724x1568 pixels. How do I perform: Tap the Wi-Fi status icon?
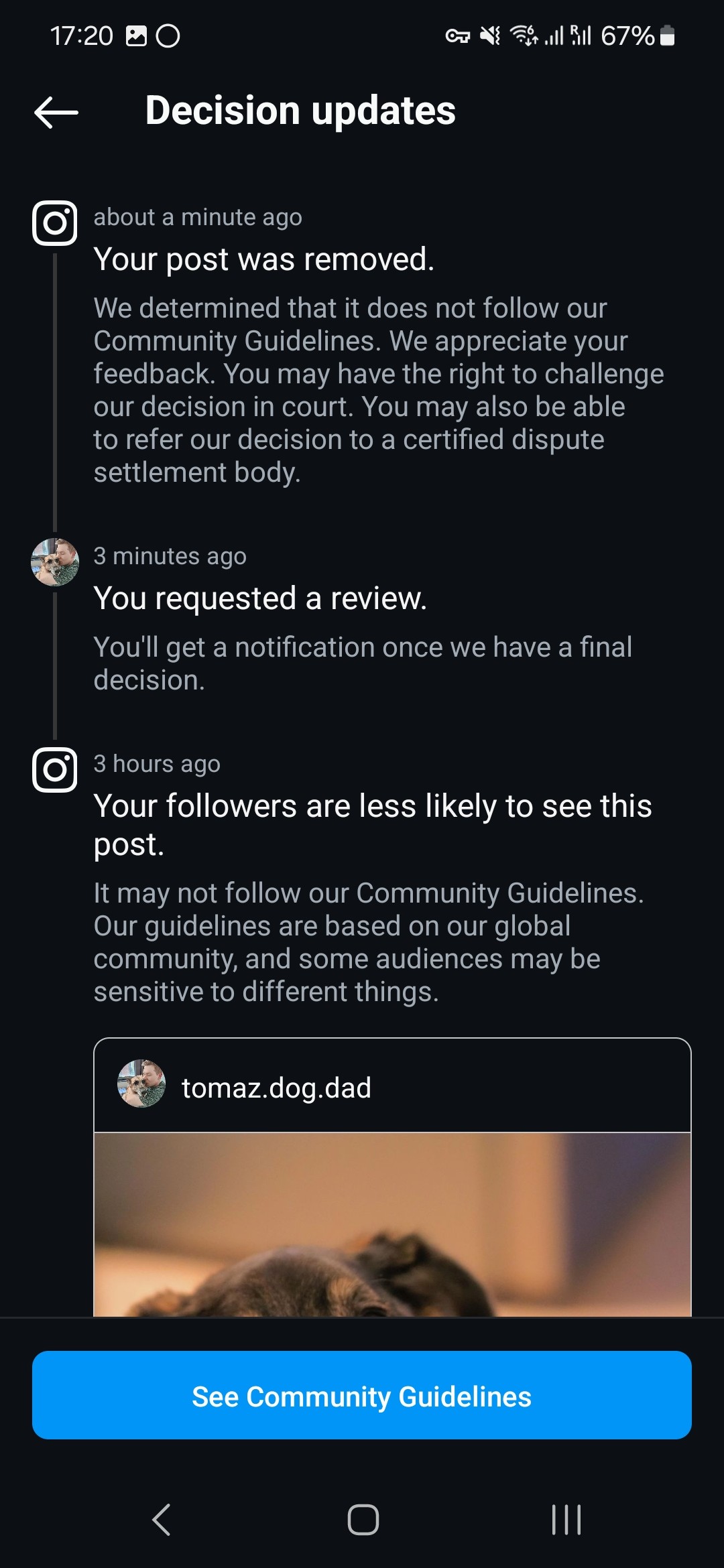coord(524,35)
